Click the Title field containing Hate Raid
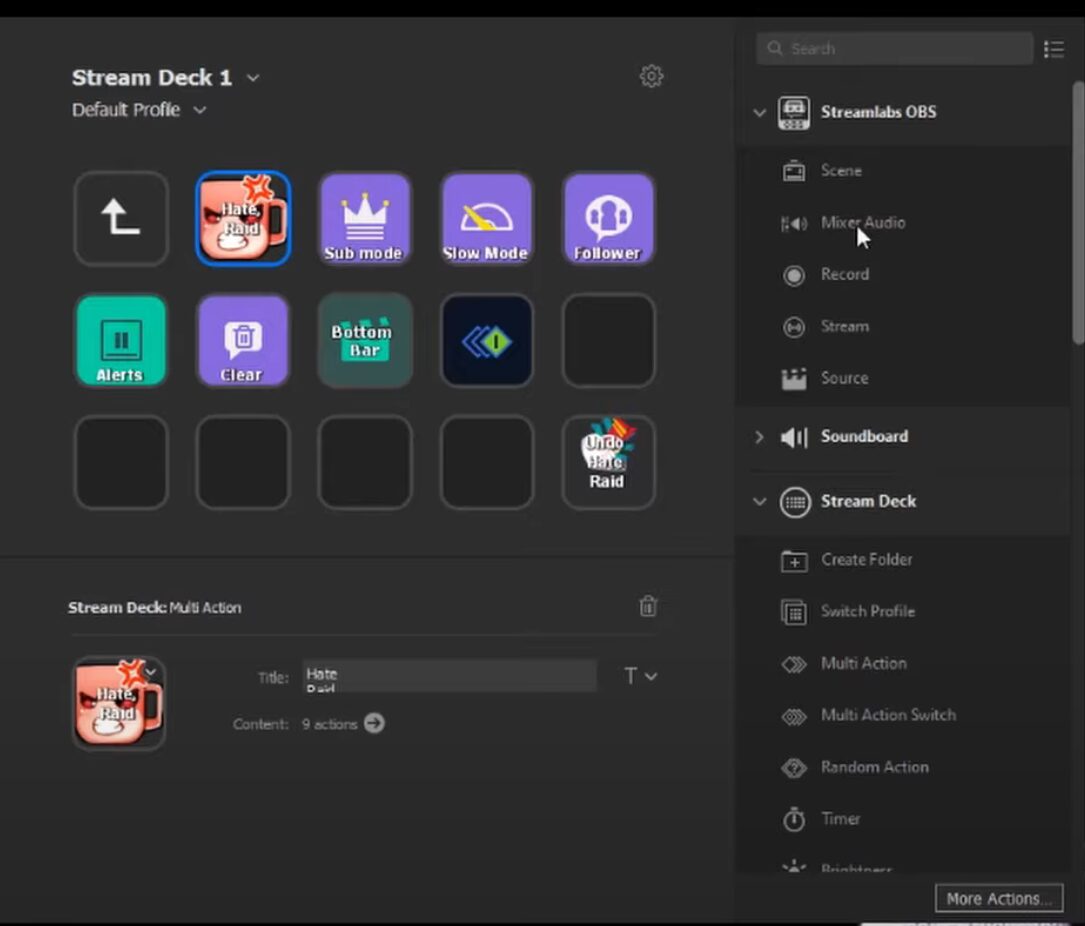Image resolution: width=1085 pixels, height=926 pixels. pos(450,676)
